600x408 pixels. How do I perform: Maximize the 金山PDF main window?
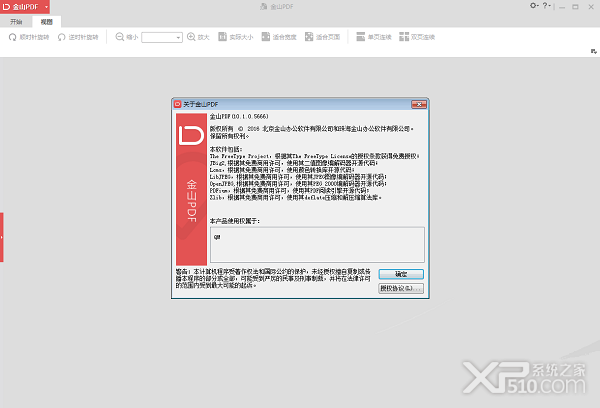click(576, 7)
